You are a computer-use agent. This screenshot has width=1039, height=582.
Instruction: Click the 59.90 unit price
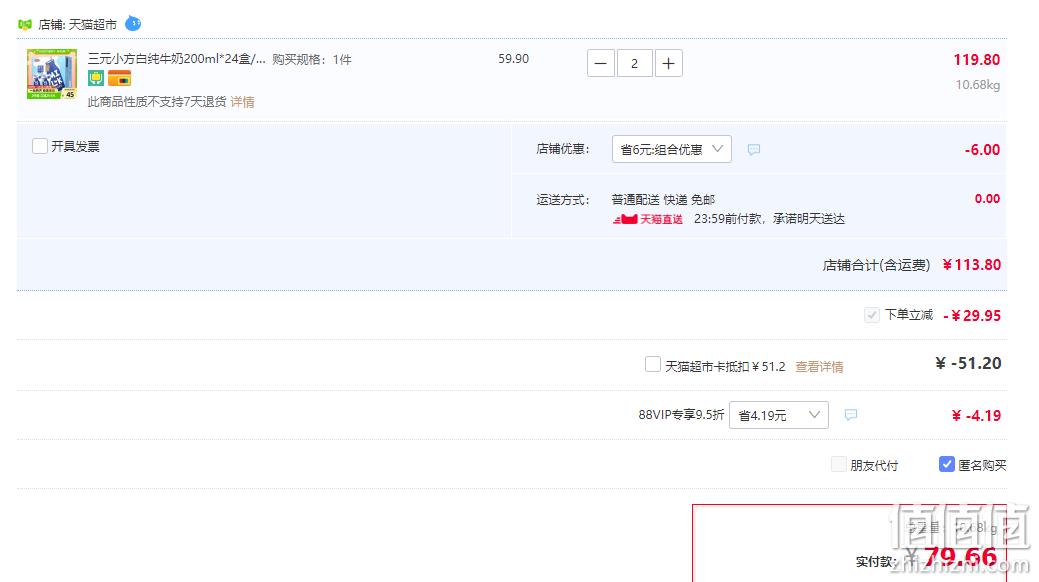point(514,59)
